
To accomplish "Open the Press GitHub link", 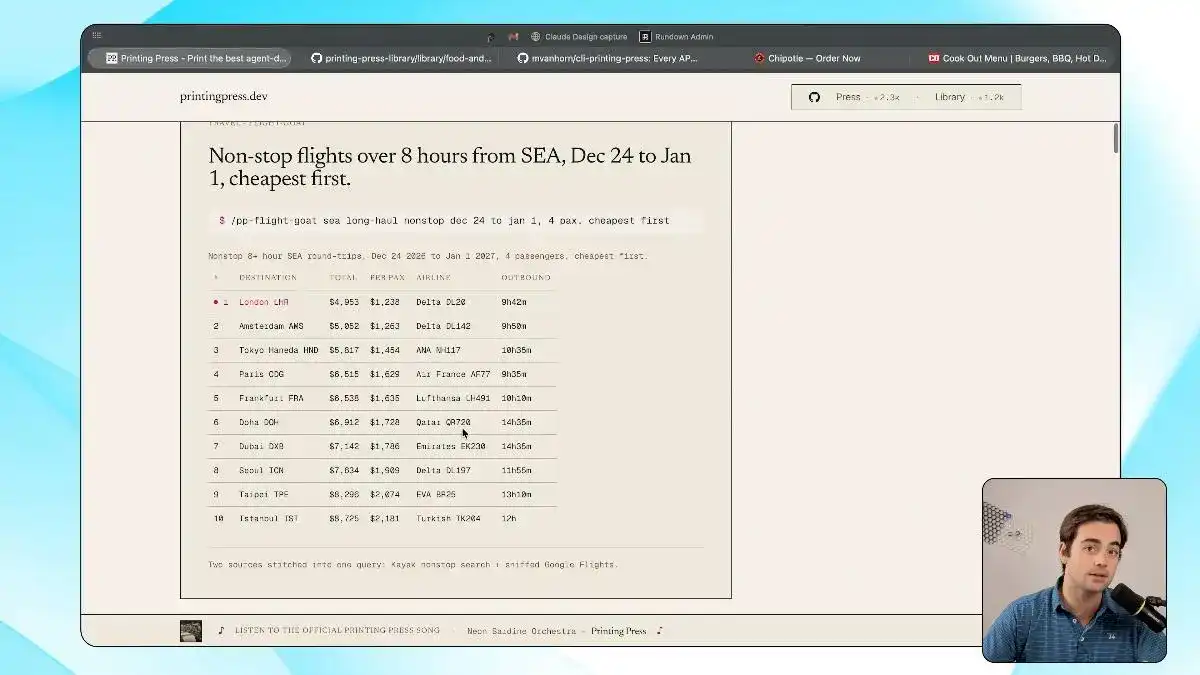I will (867, 97).
